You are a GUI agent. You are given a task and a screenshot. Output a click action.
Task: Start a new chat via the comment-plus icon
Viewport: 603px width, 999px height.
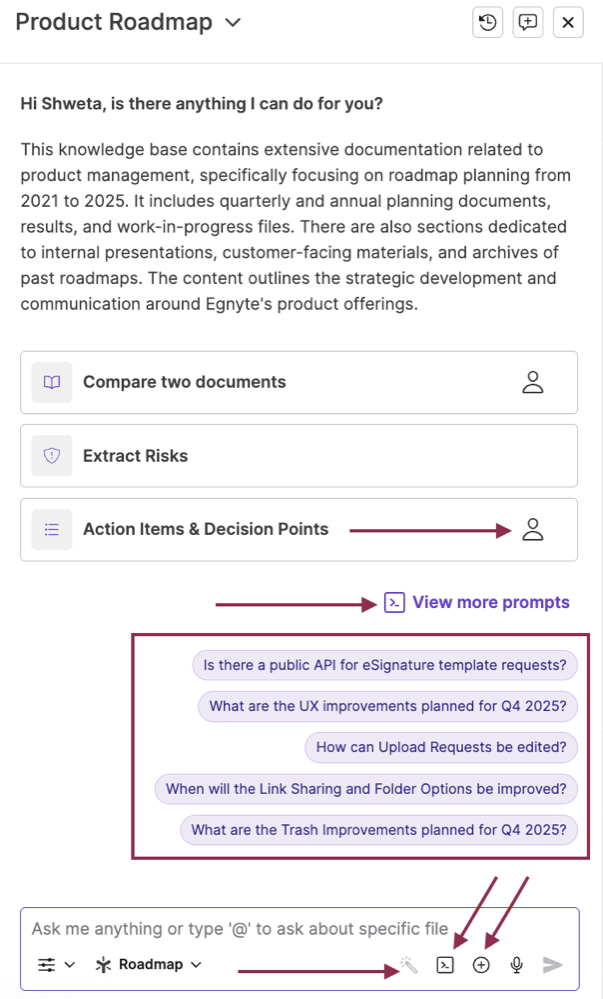[x=527, y=22]
